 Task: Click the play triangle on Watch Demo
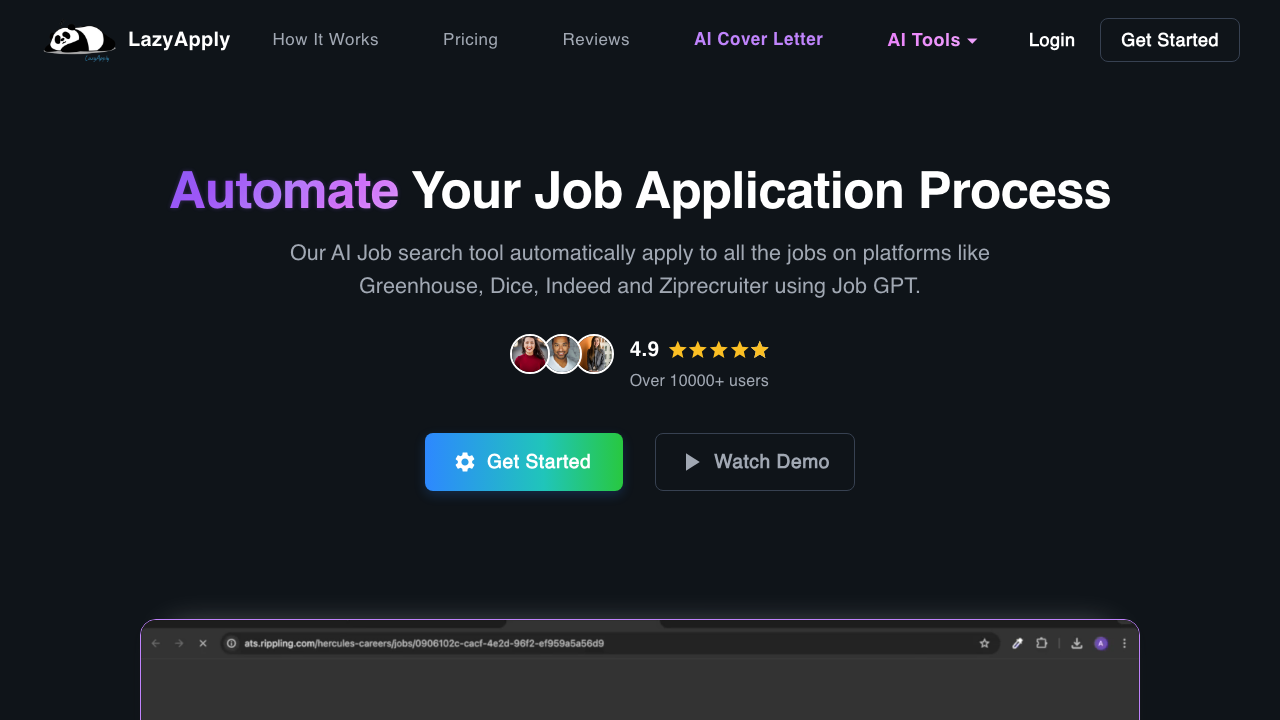(692, 462)
